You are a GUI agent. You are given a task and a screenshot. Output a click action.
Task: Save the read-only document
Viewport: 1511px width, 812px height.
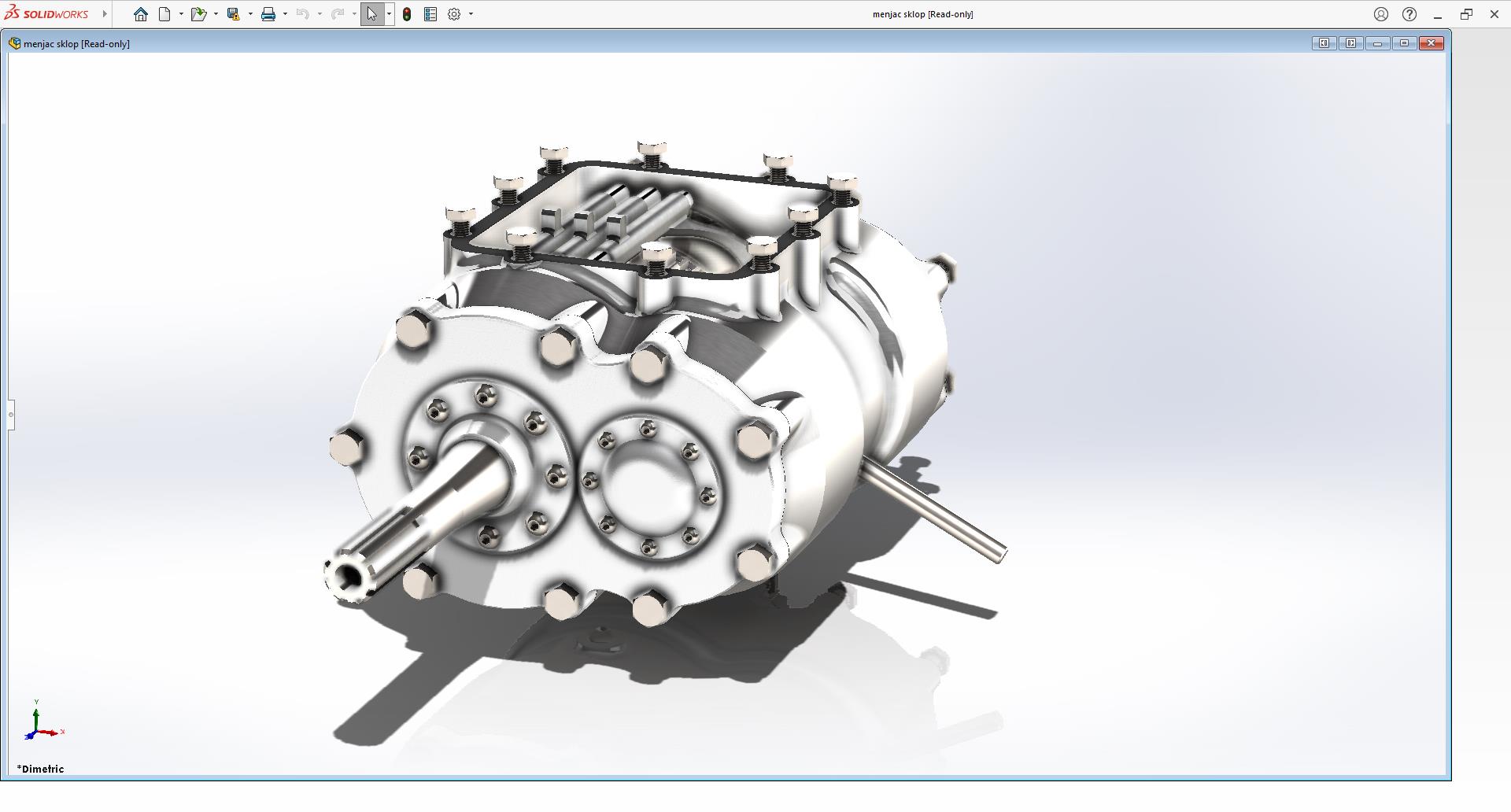tap(233, 14)
